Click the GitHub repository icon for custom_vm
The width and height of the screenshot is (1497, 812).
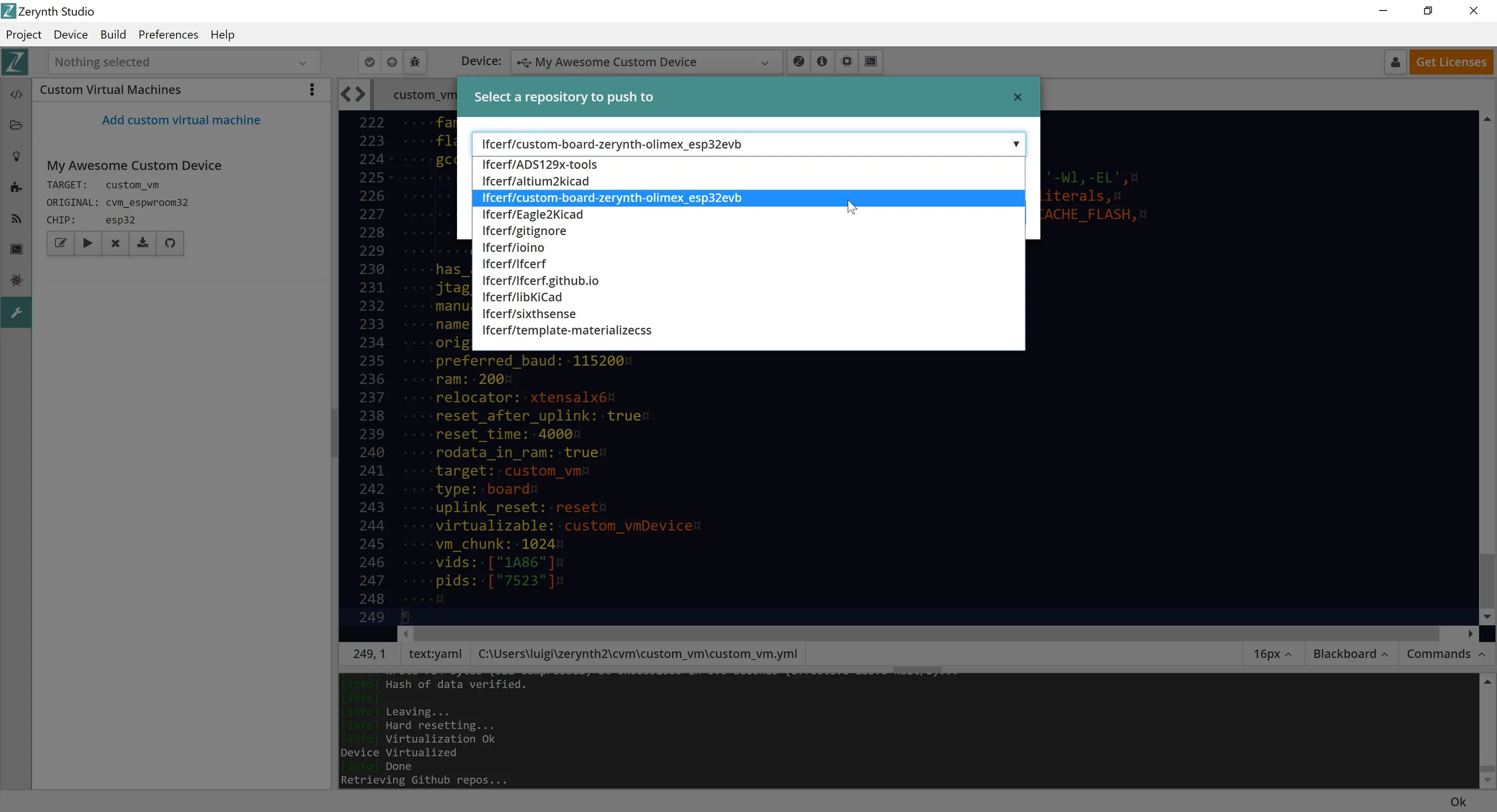pos(170,243)
